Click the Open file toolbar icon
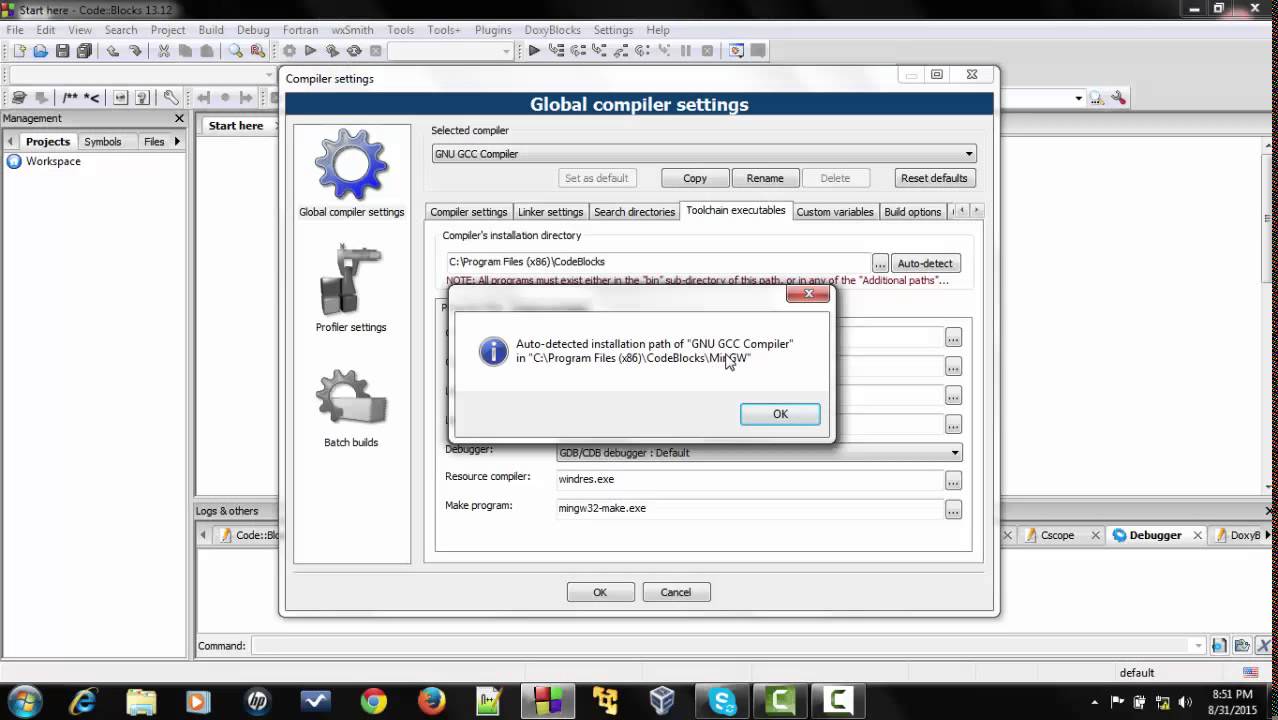Image resolution: width=1278 pixels, height=720 pixels. (x=40, y=51)
